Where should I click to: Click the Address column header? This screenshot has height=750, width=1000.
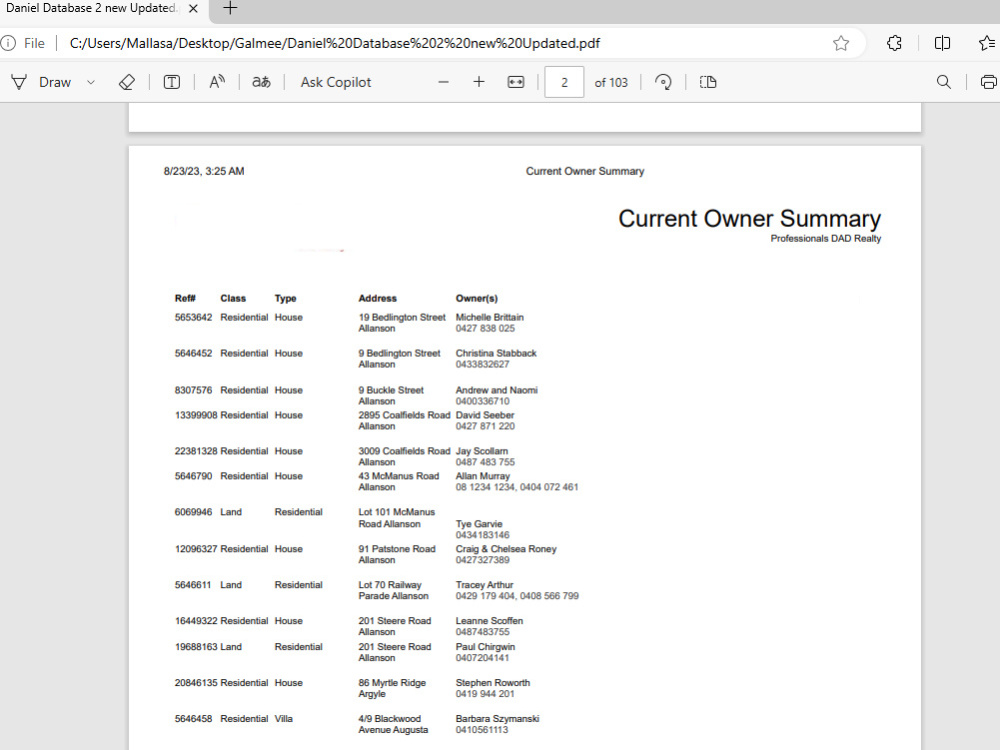click(378, 298)
